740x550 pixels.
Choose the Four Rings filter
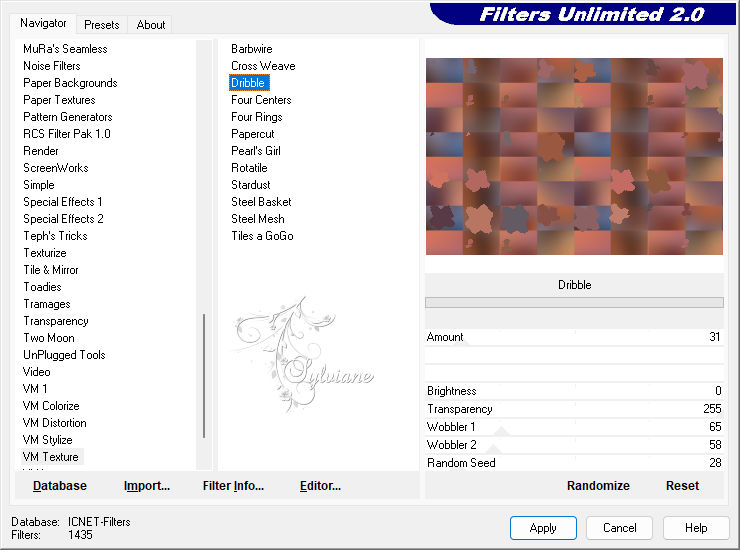pyautogui.click(x=257, y=117)
